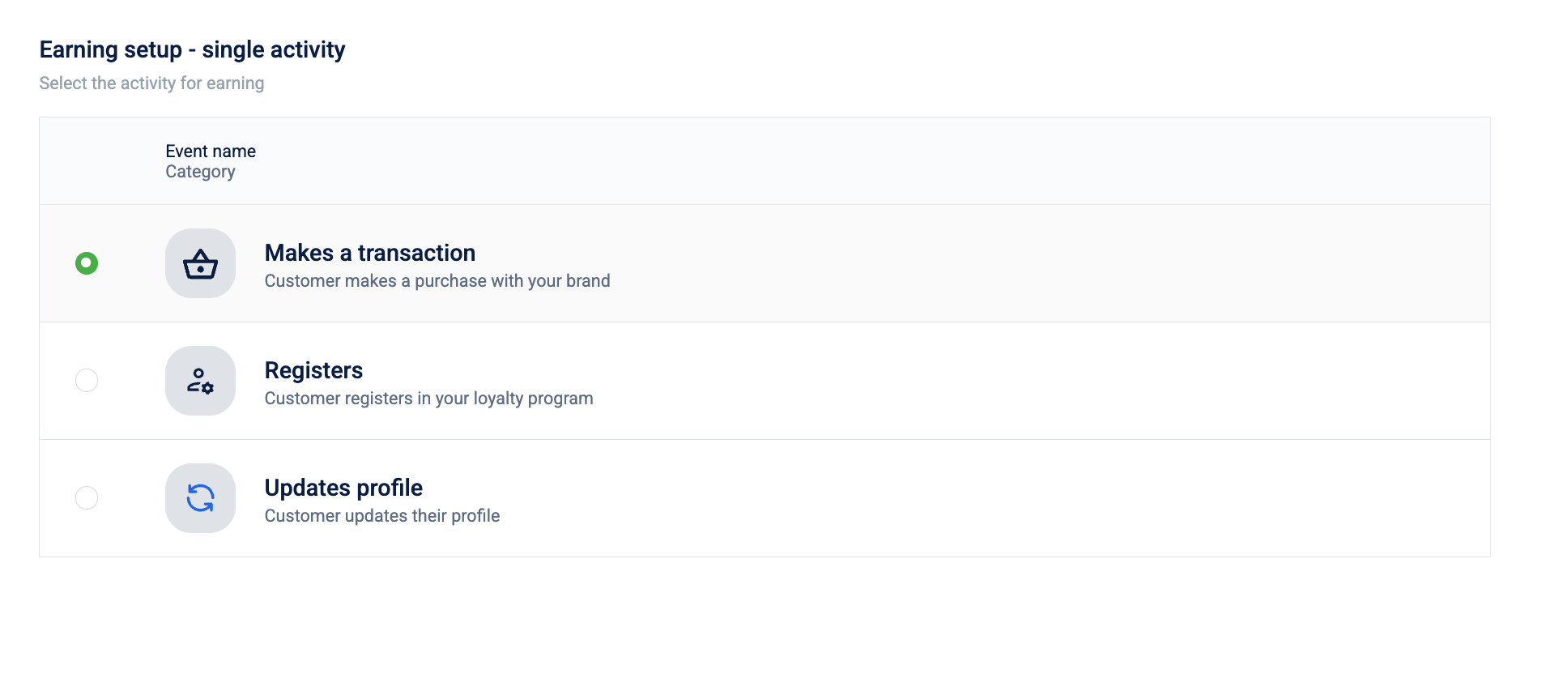This screenshot has width=1568, height=674.
Task: Select the Makes a transaction radio button
Action: [87, 263]
